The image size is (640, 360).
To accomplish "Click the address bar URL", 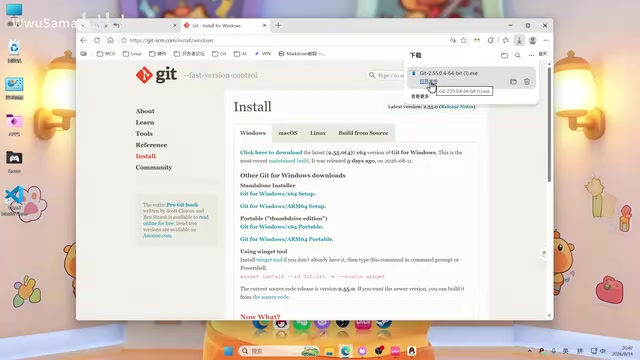I will 171,40.
